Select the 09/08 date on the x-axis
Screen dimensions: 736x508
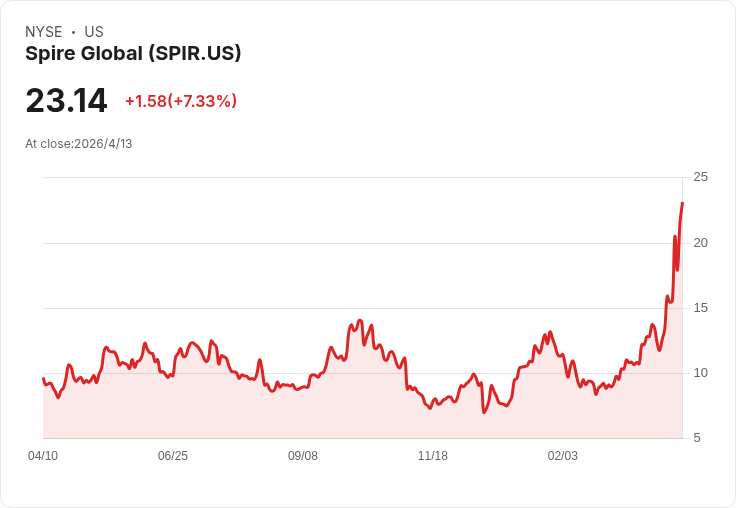[303, 456]
